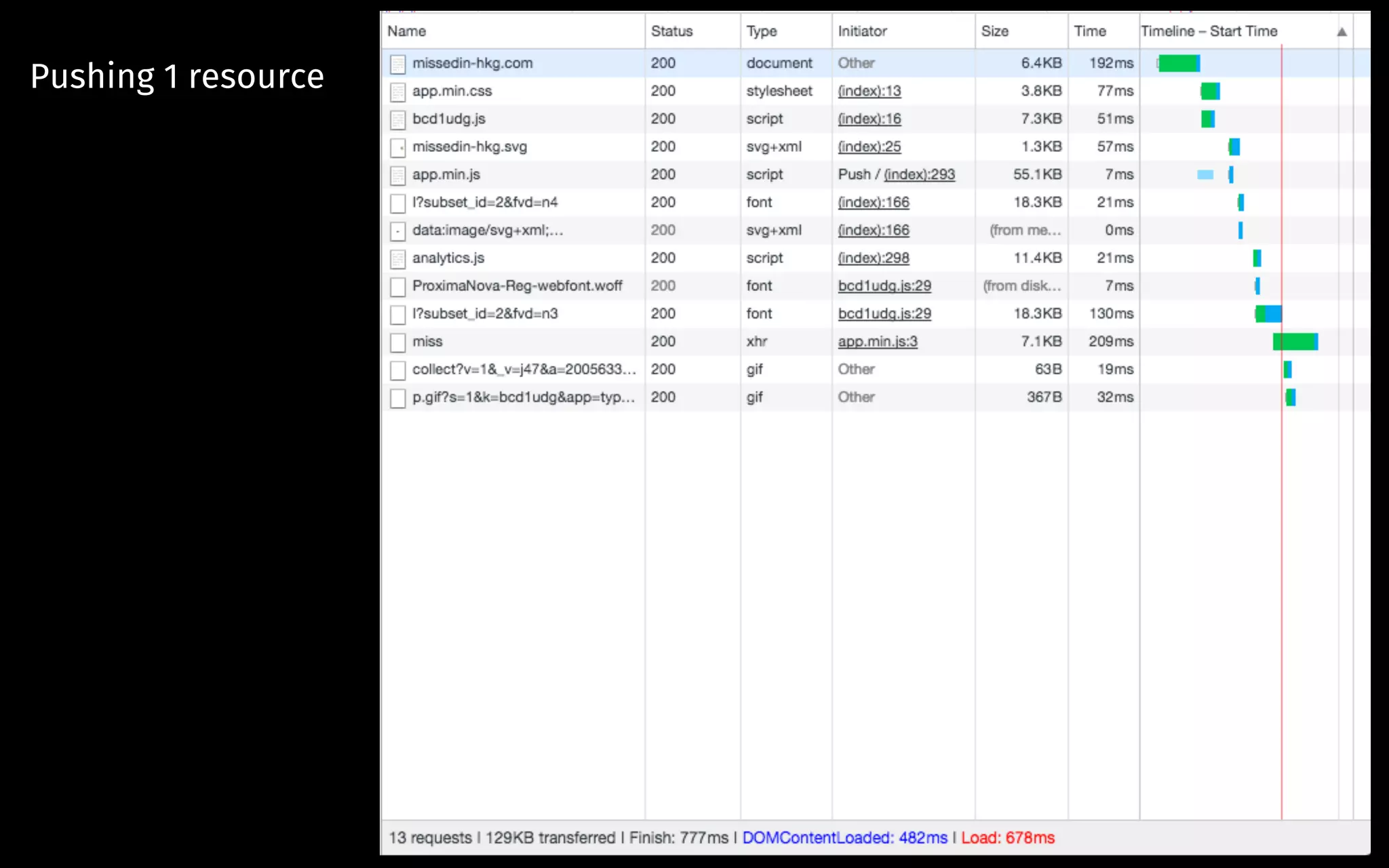Sort by the Time column header
1389x868 pixels.
click(x=1103, y=31)
